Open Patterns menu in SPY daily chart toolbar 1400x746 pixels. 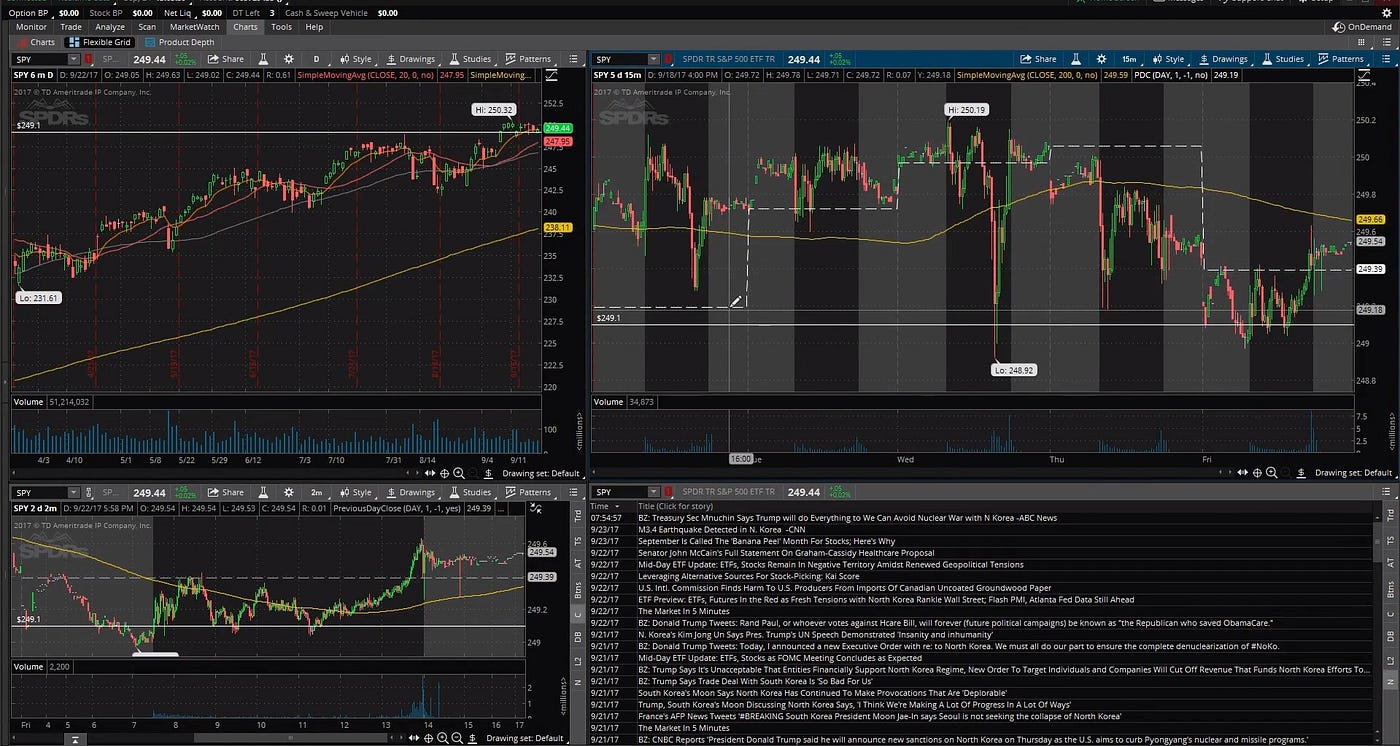coord(528,59)
